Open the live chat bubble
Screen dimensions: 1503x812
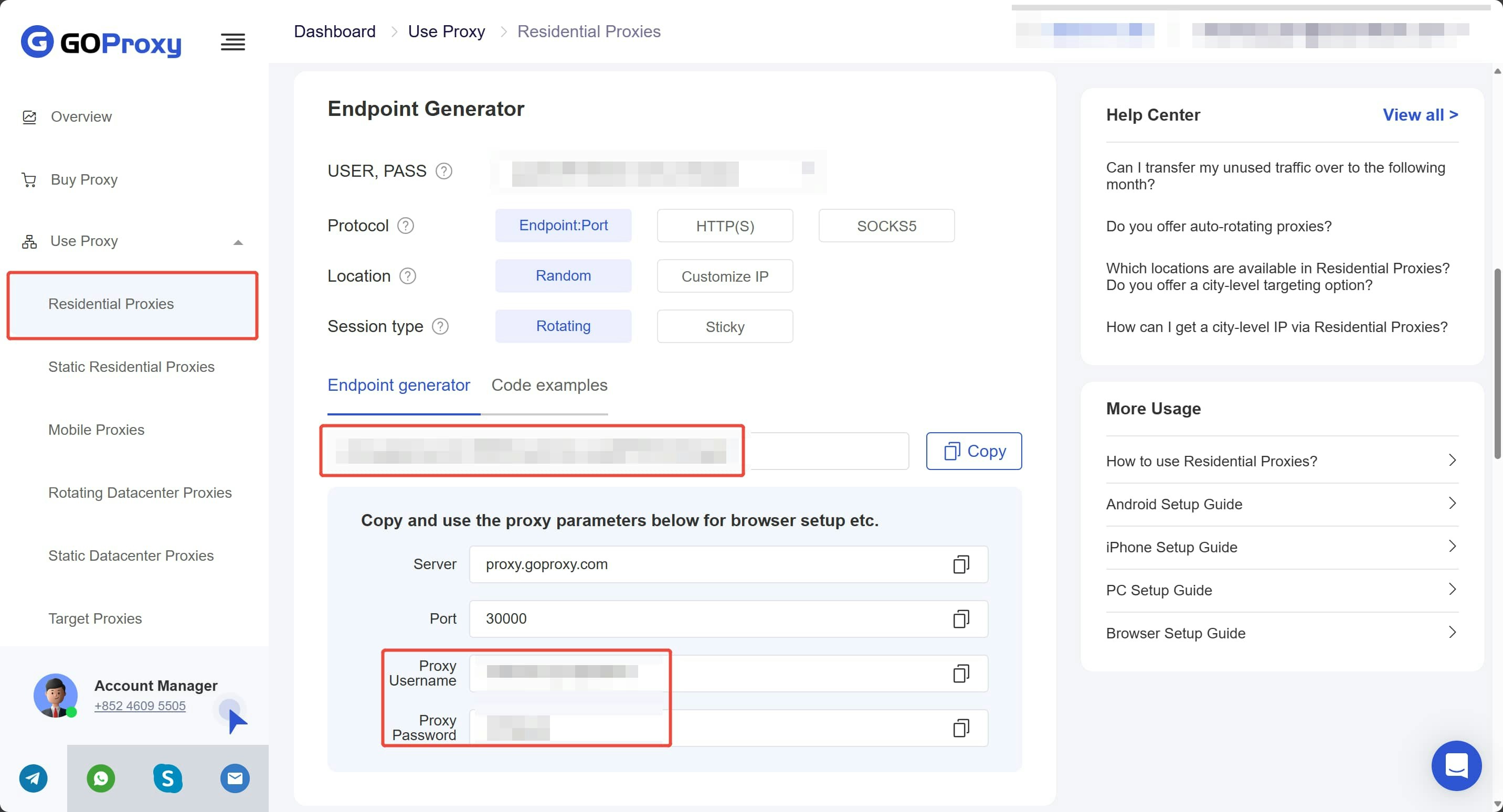click(1456, 765)
